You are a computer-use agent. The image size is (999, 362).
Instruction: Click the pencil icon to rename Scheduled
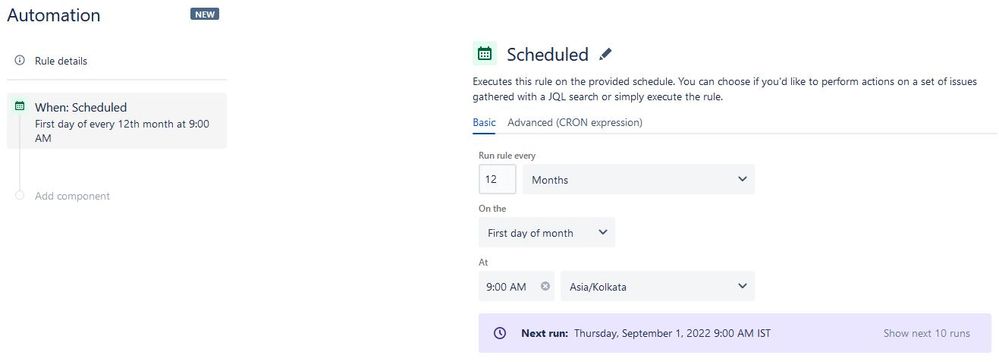[x=605, y=54]
